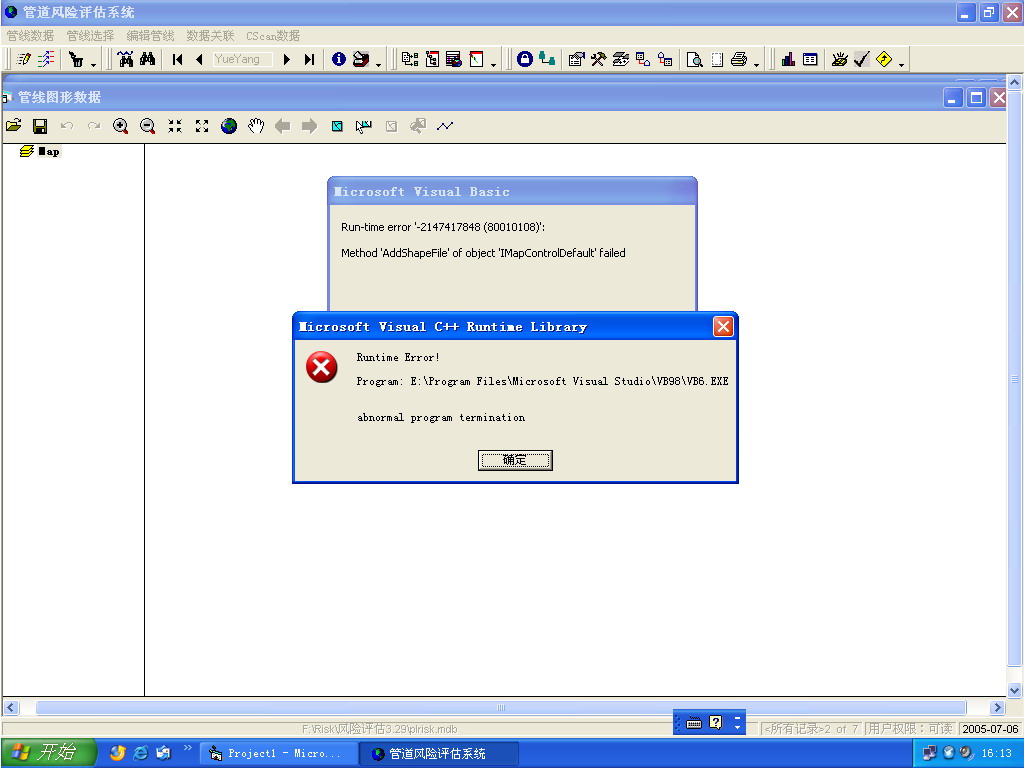Close the Visual C++ Runtime Library dialog

[x=723, y=327]
